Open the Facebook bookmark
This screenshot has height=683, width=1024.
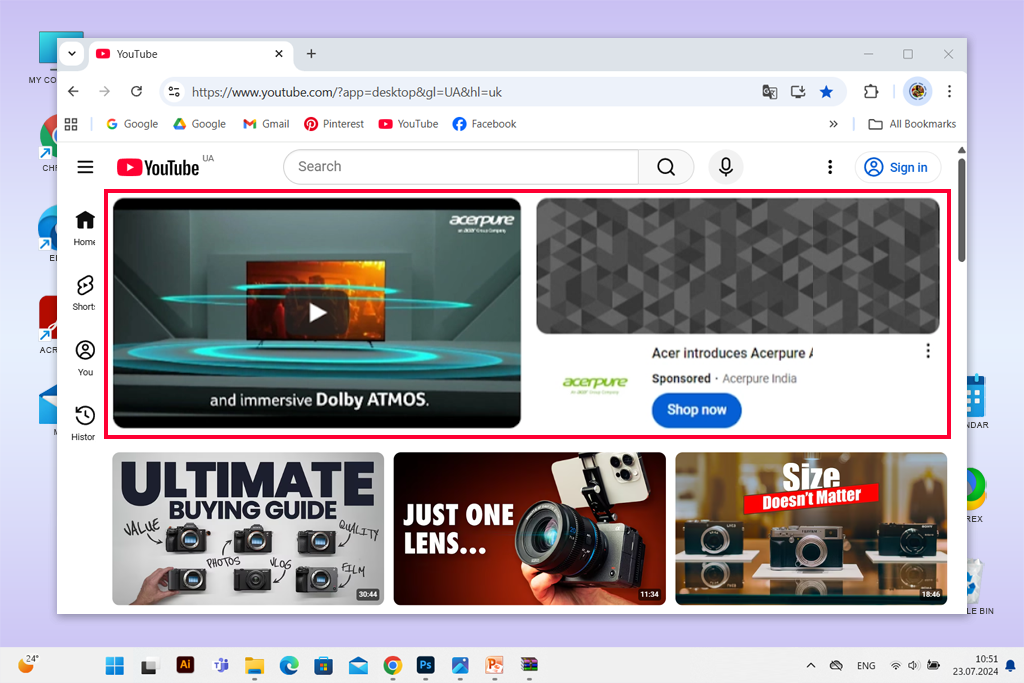click(484, 124)
